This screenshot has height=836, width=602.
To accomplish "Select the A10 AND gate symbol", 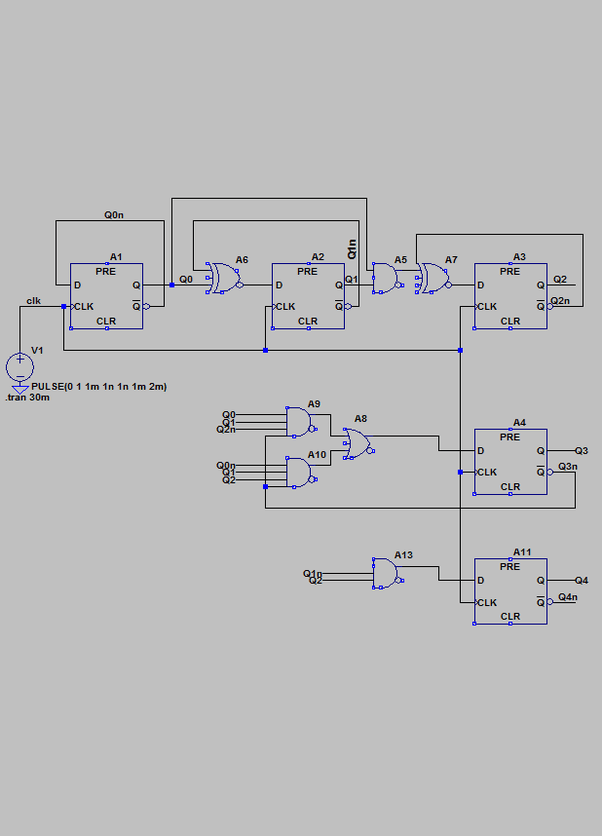I will tap(301, 472).
